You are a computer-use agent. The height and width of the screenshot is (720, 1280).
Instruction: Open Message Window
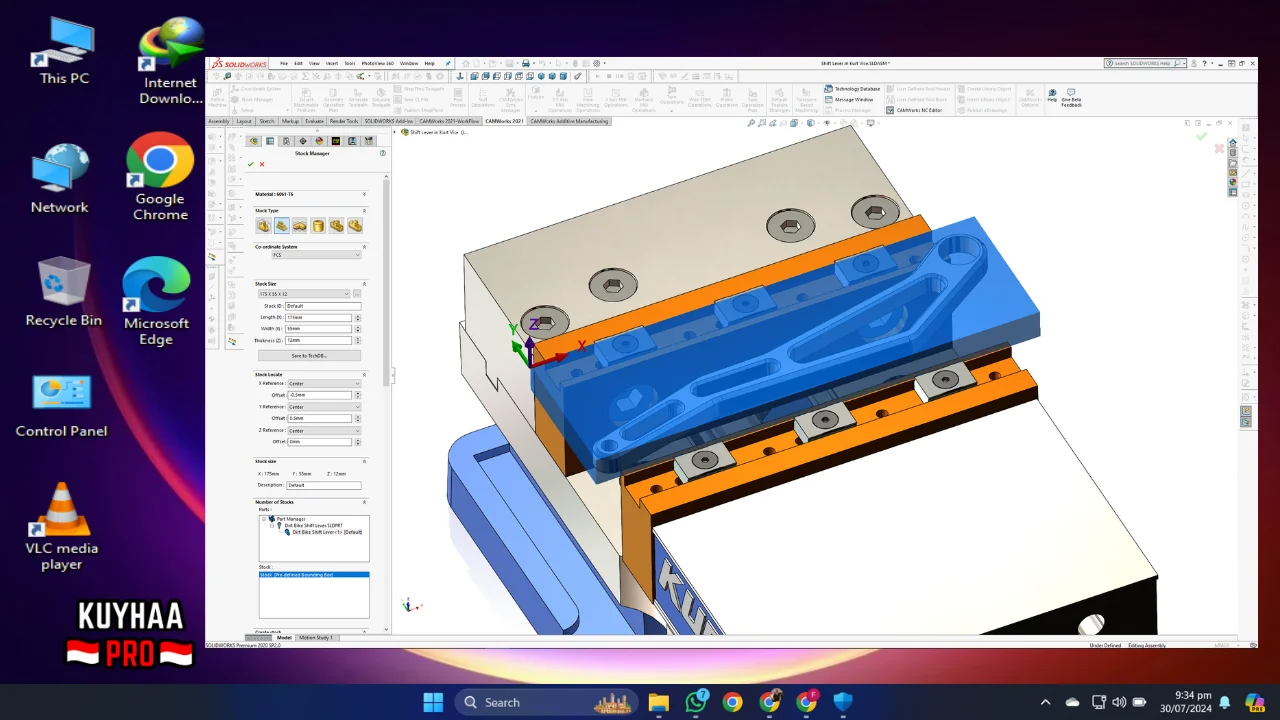click(x=849, y=99)
